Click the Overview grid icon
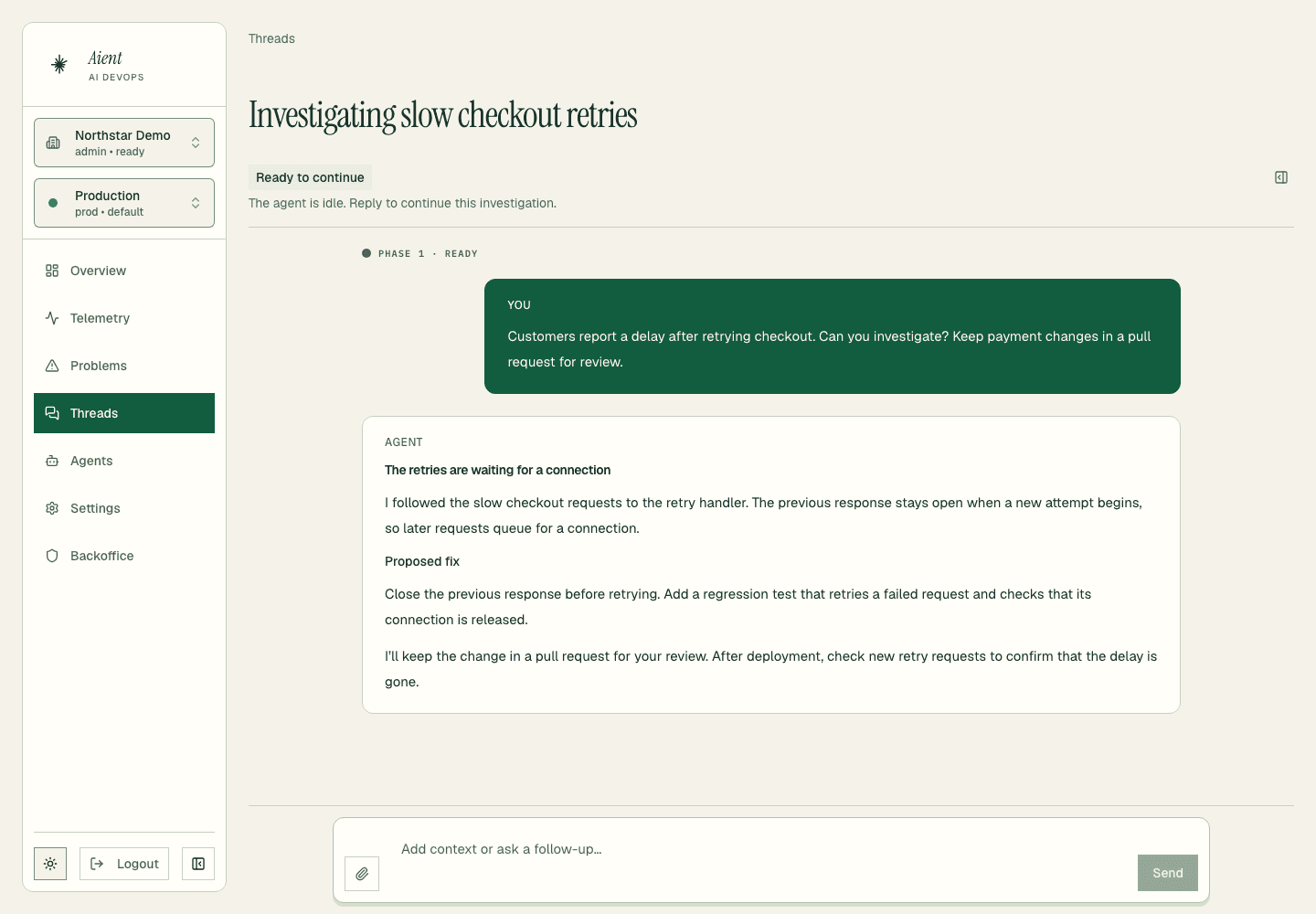Screen dimensions: 1316x914 tap(52, 271)
